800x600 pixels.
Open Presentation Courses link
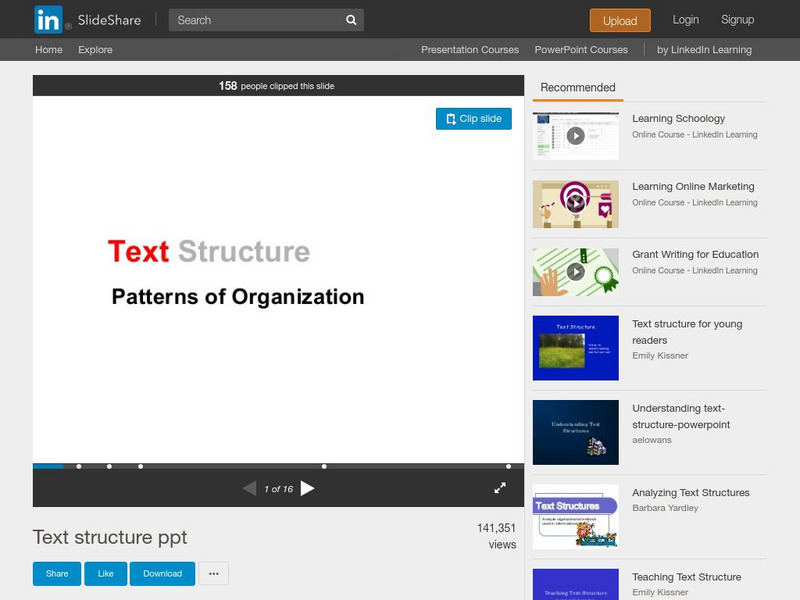tap(470, 50)
